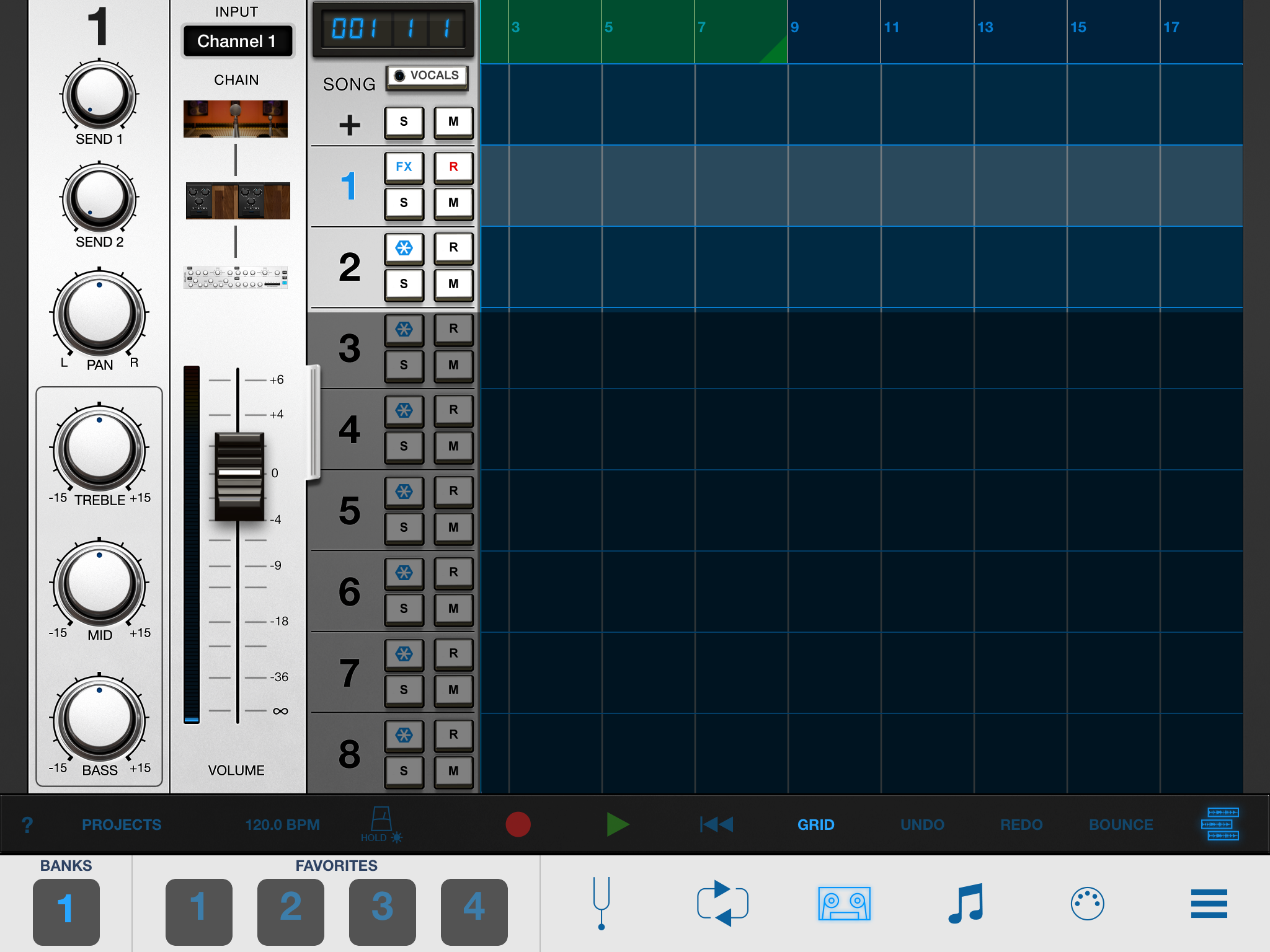Select the tape recorder icon
This screenshot has height=952, width=1270.
(x=844, y=903)
